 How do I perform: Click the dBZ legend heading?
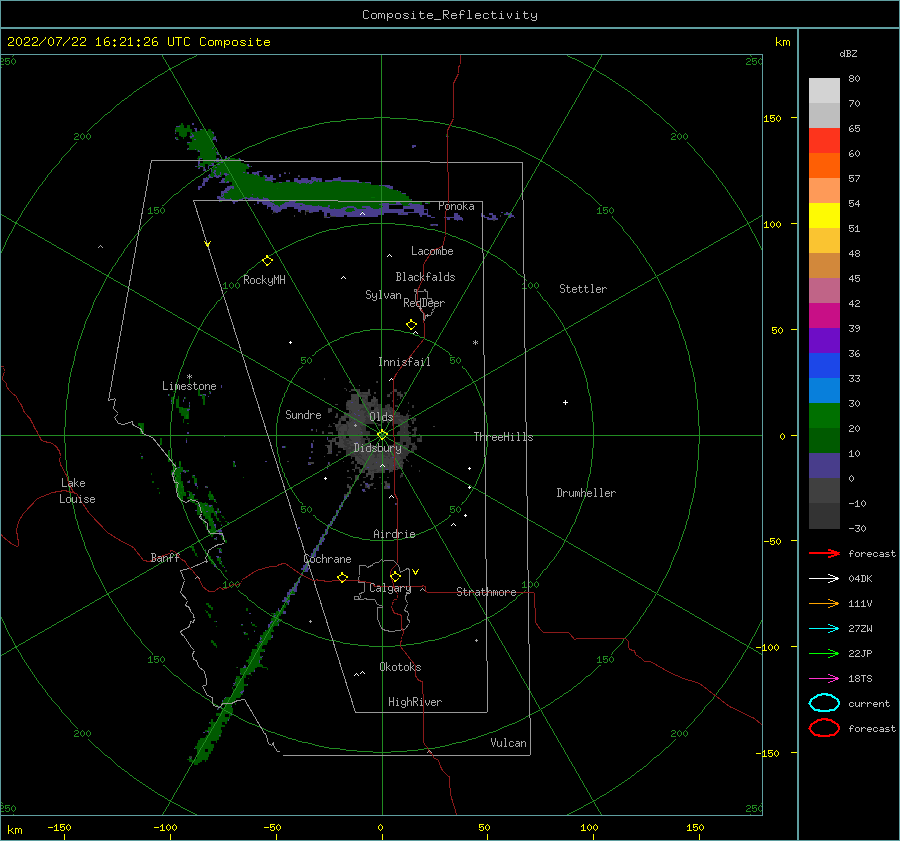pyautogui.click(x=848, y=53)
